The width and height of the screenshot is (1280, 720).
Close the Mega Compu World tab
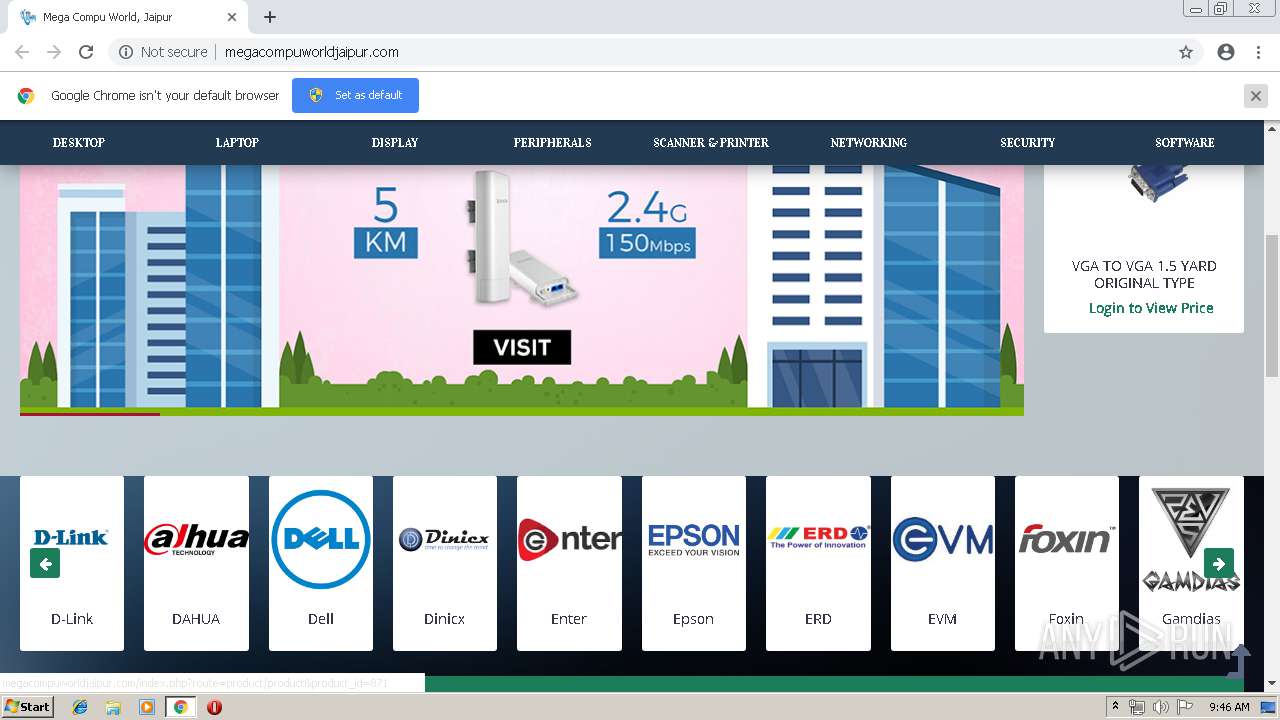point(232,17)
